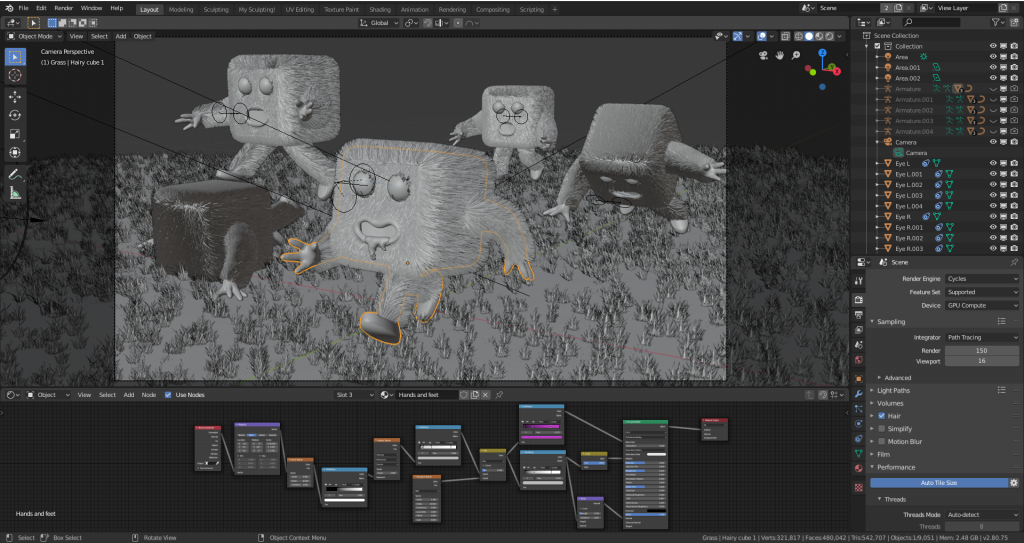Switch to the Sculpting workspace tab
Image resolution: width=1024 pixels, height=543 pixels.
point(215,9)
